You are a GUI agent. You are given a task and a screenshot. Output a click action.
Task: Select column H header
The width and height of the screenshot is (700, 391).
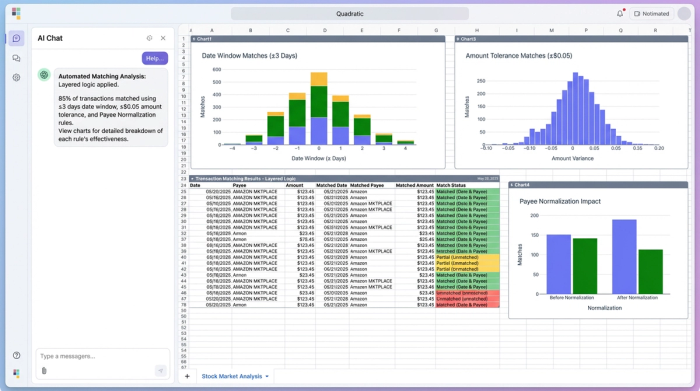tap(477, 30)
